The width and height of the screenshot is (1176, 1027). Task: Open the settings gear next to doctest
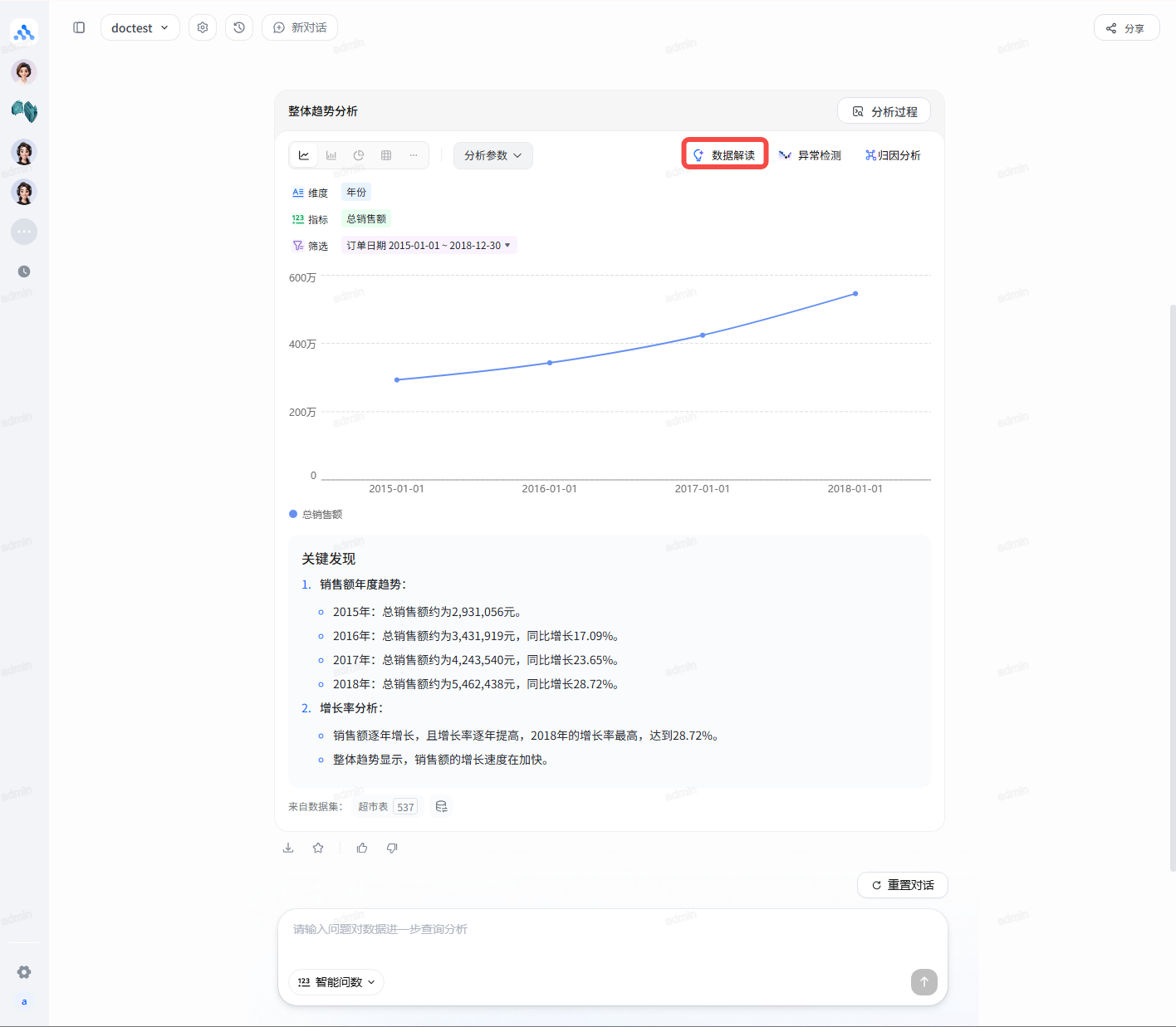point(203,27)
